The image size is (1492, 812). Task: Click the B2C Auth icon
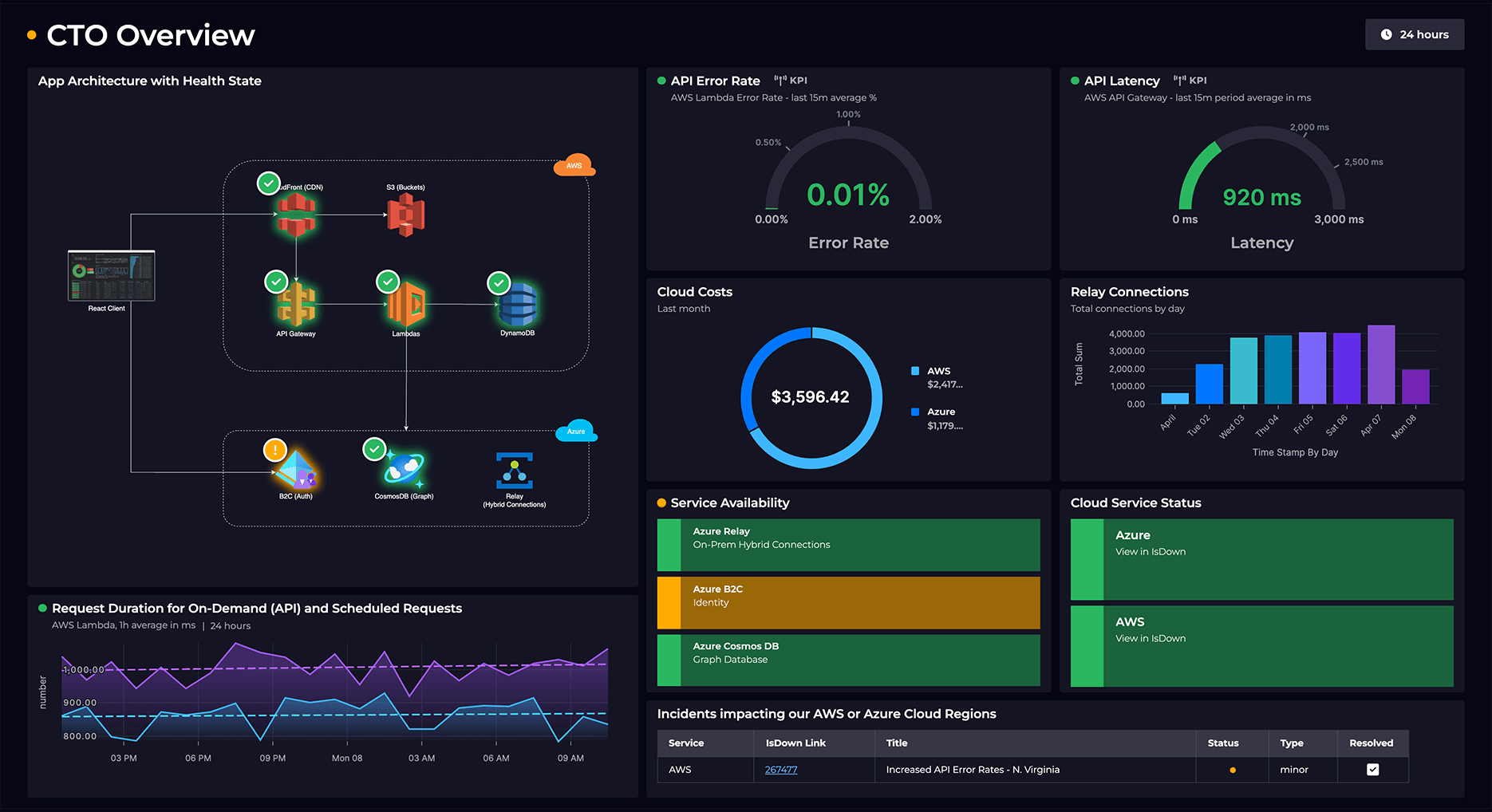click(x=296, y=470)
